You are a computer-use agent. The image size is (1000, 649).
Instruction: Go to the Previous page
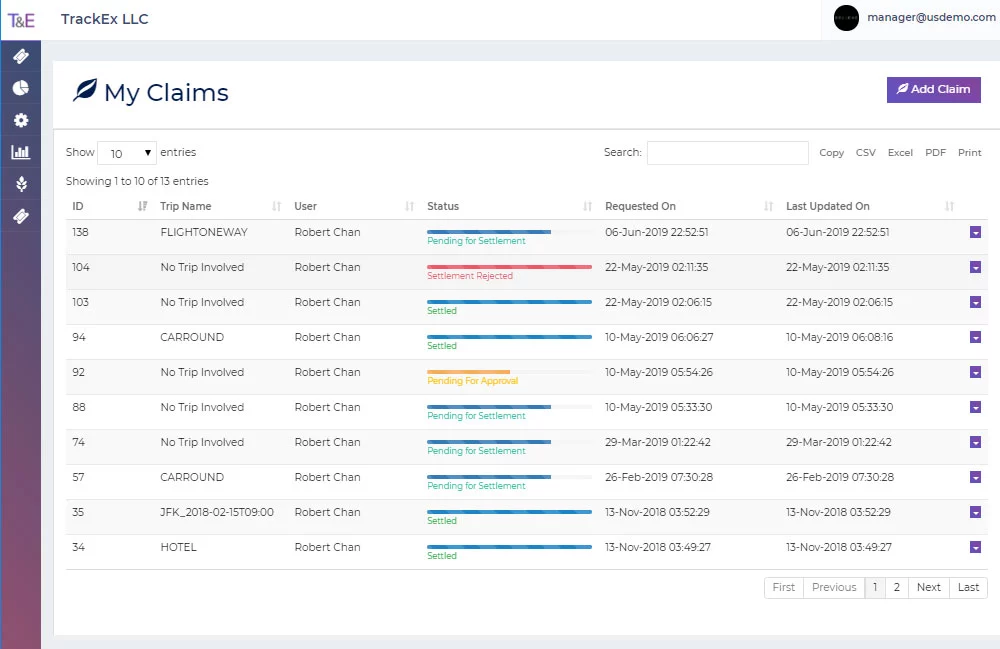pos(834,587)
